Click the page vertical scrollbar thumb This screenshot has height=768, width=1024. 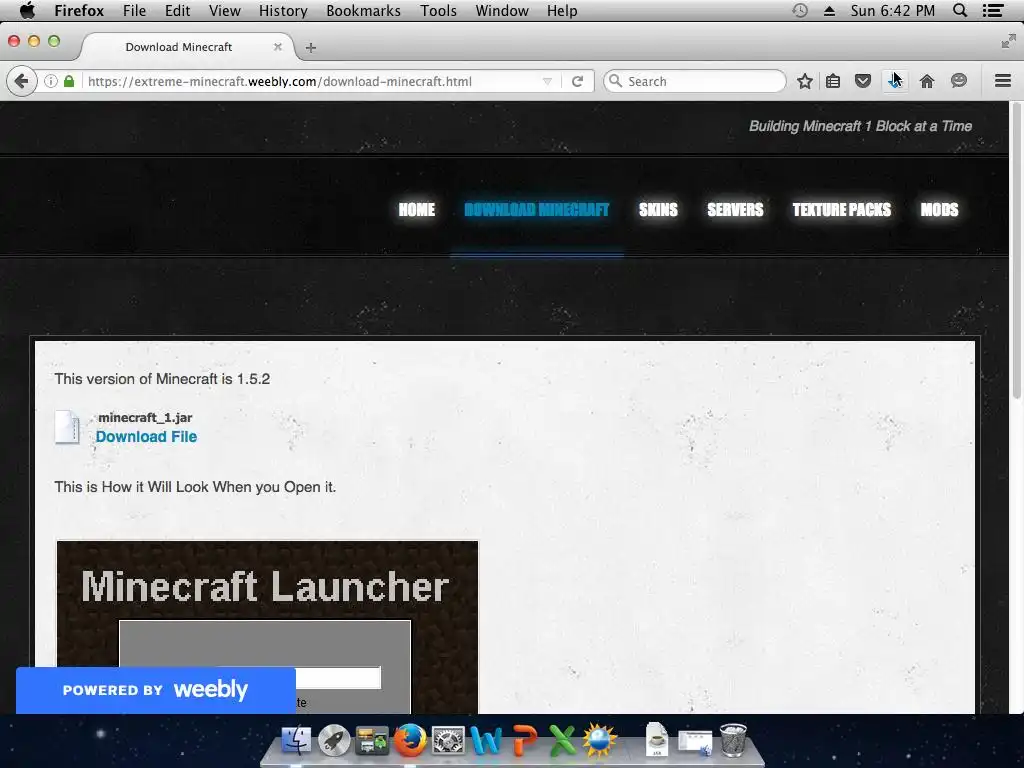point(1016,251)
